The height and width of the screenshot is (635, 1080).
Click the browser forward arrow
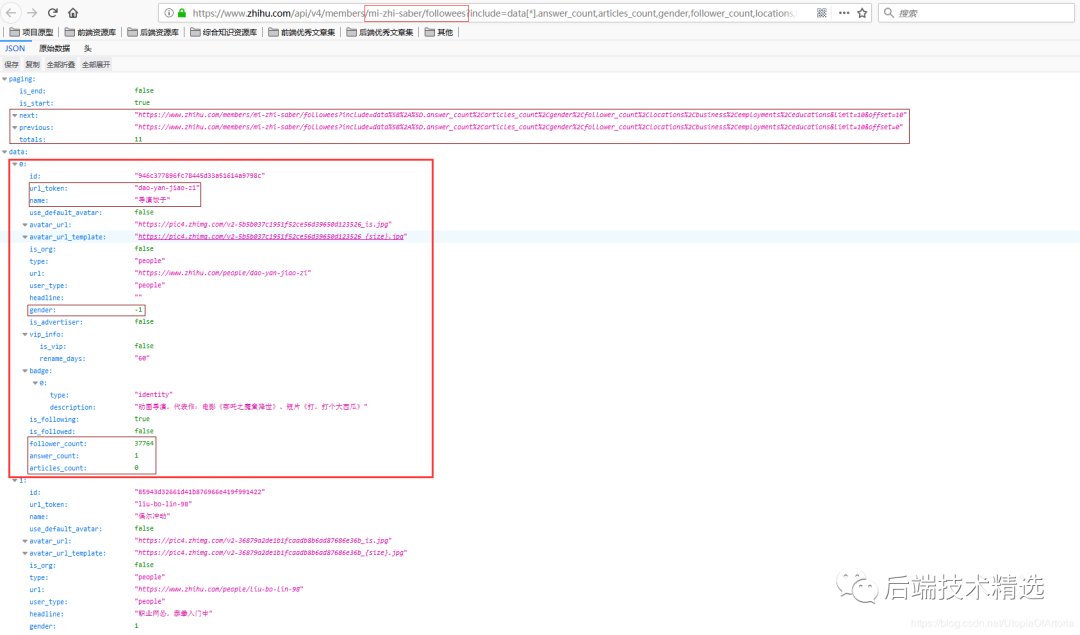[x=32, y=12]
